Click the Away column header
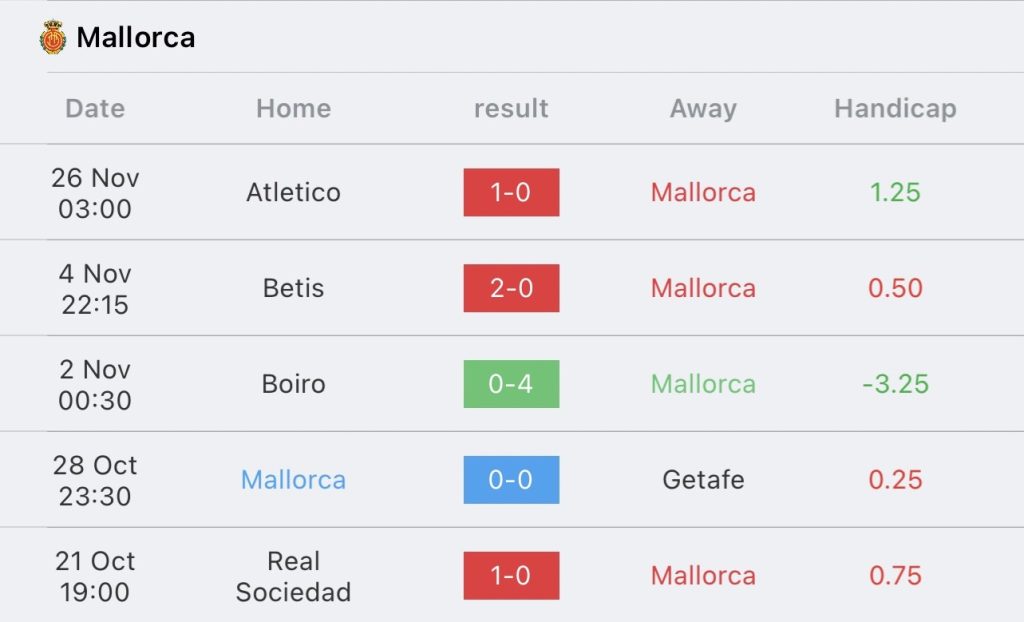This screenshot has width=1024, height=622. point(703,108)
